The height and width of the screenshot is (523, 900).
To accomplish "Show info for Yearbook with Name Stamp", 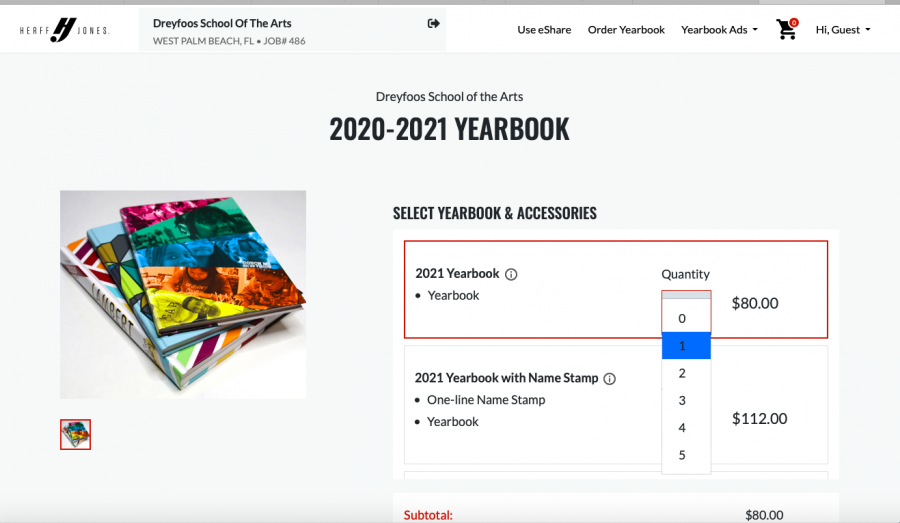I will [x=610, y=379].
